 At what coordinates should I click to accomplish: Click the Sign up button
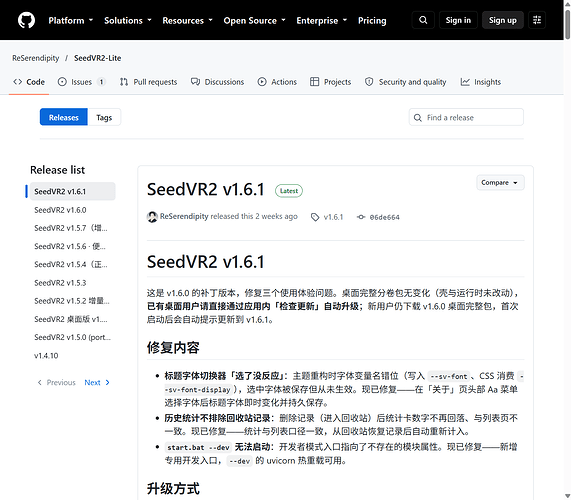point(503,20)
